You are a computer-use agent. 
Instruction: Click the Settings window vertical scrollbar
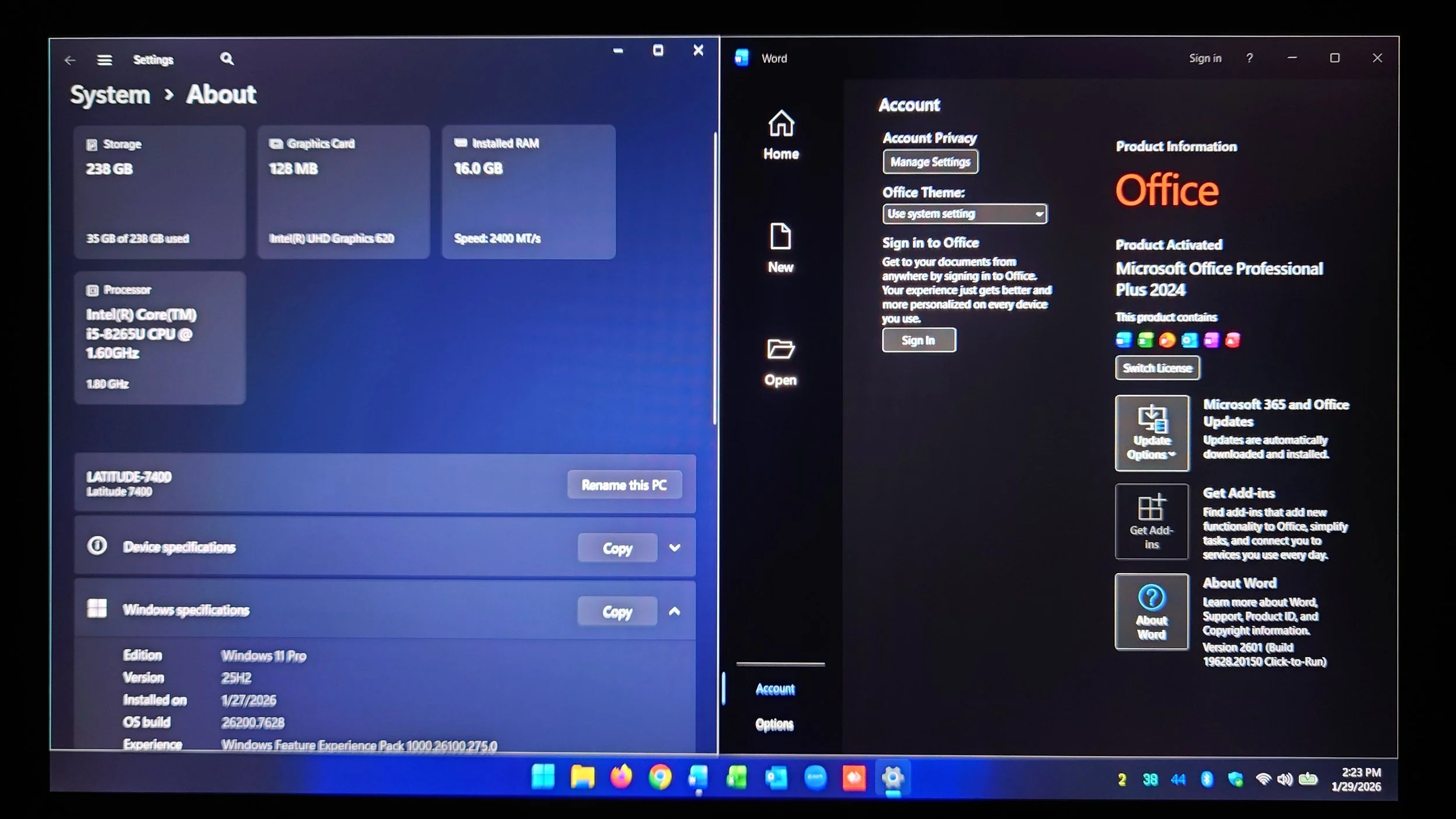(x=715, y=280)
